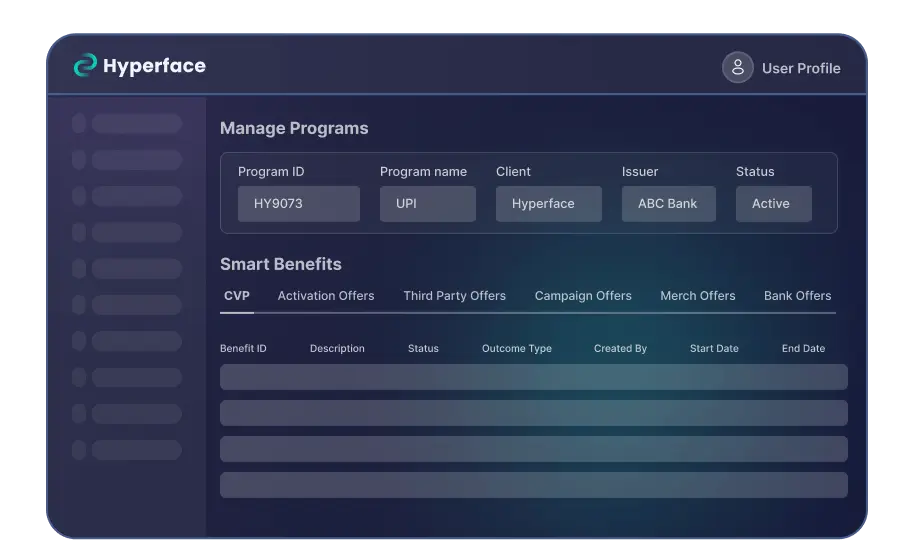The width and height of the screenshot is (920, 544).
Task: Click the Program name field showing UPI
Action: coord(427,203)
